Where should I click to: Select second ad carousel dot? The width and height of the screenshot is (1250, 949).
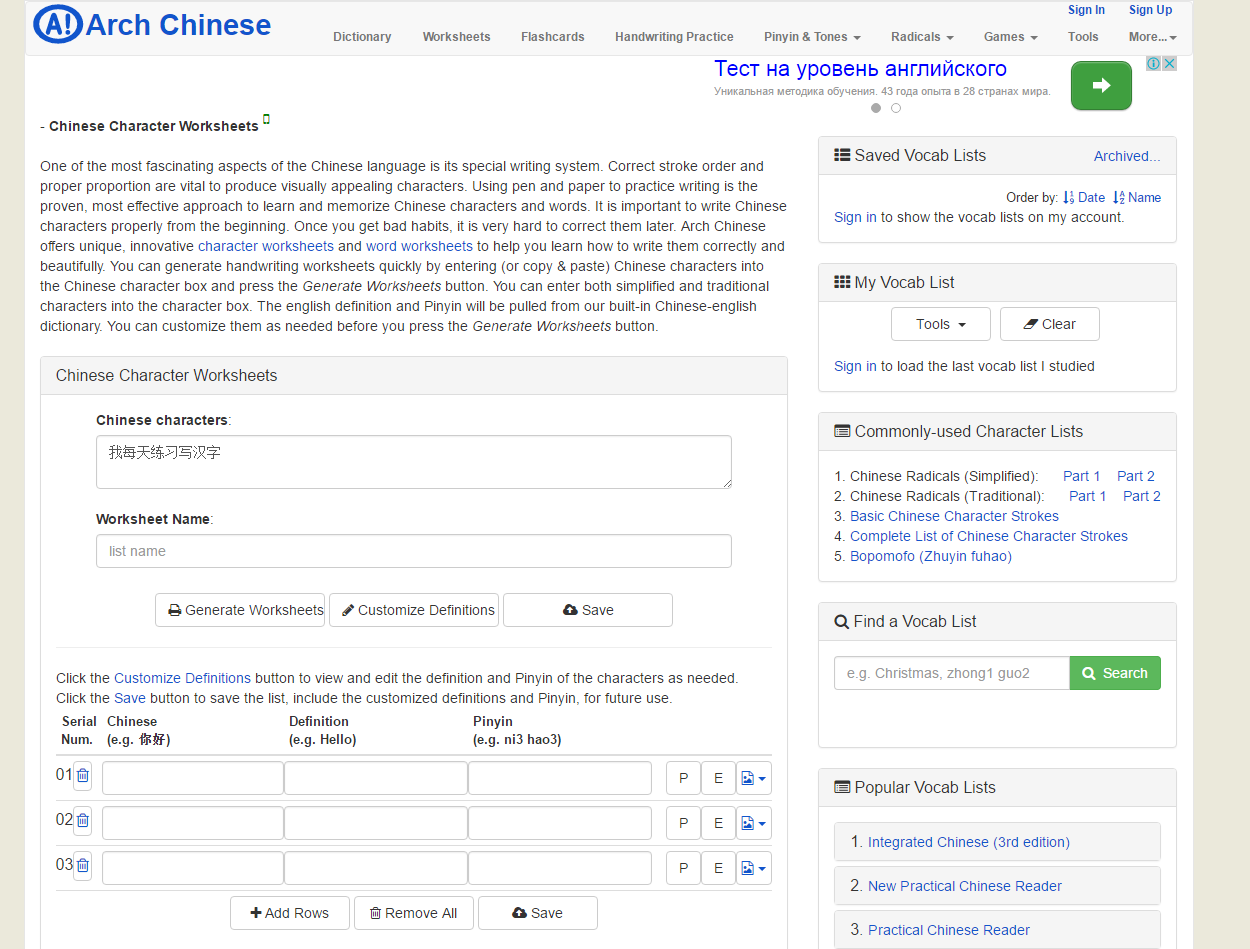point(896,108)
